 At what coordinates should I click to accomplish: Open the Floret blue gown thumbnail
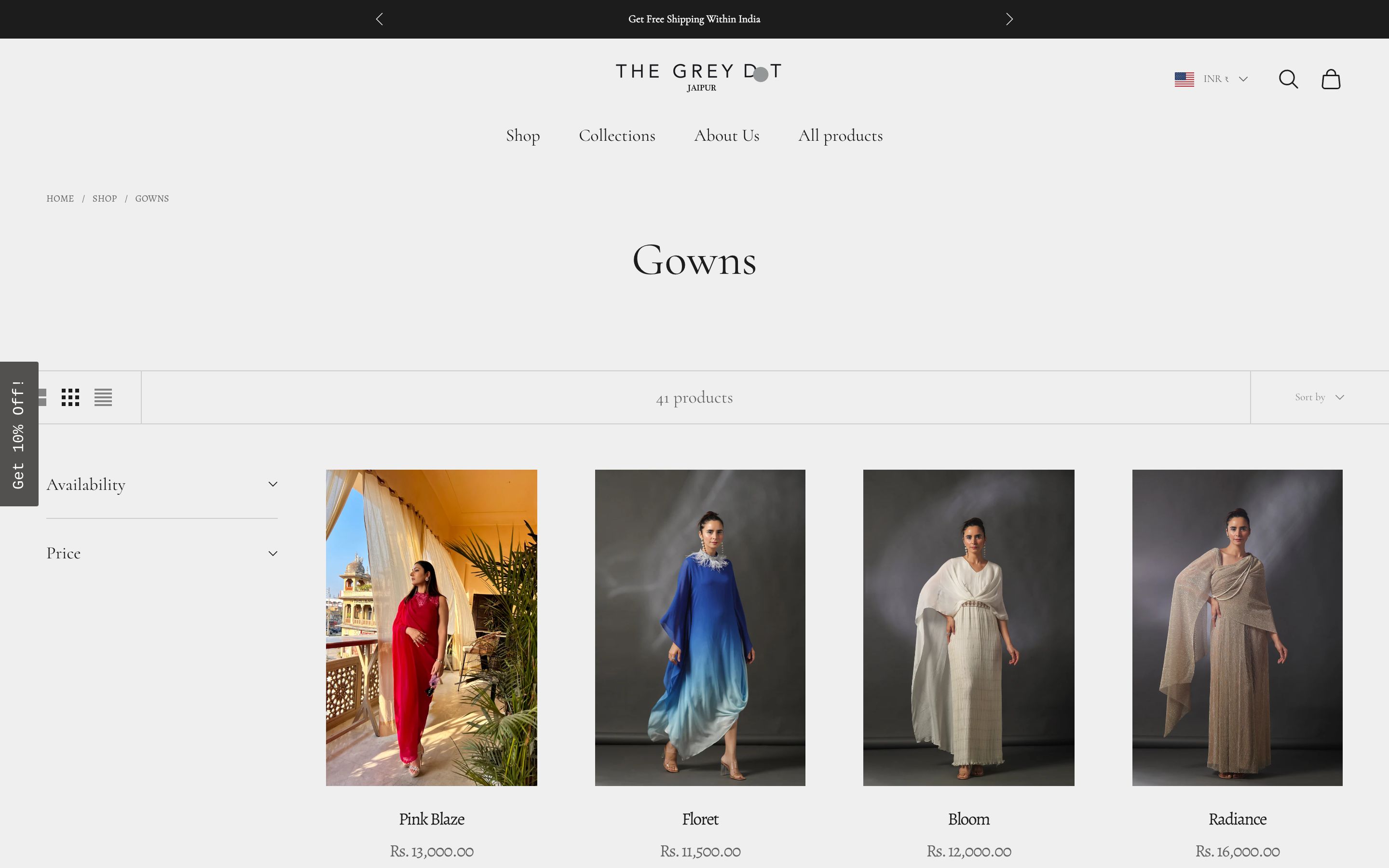pos(700,627)
